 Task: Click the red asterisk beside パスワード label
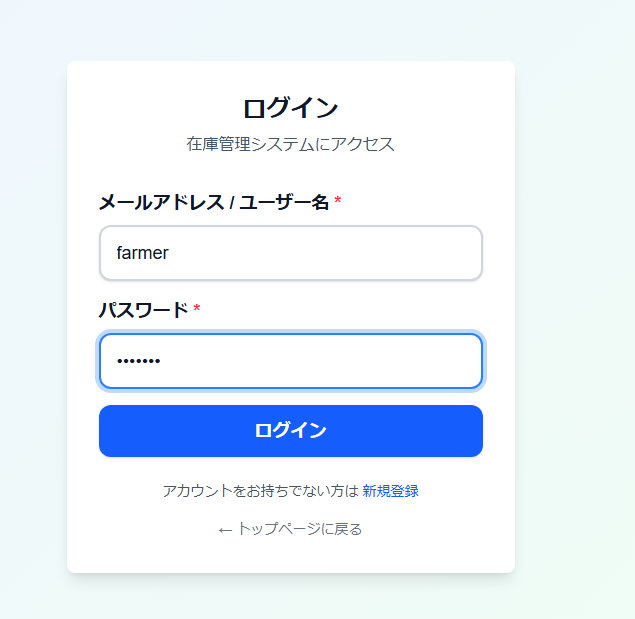[x=197, y=310]
